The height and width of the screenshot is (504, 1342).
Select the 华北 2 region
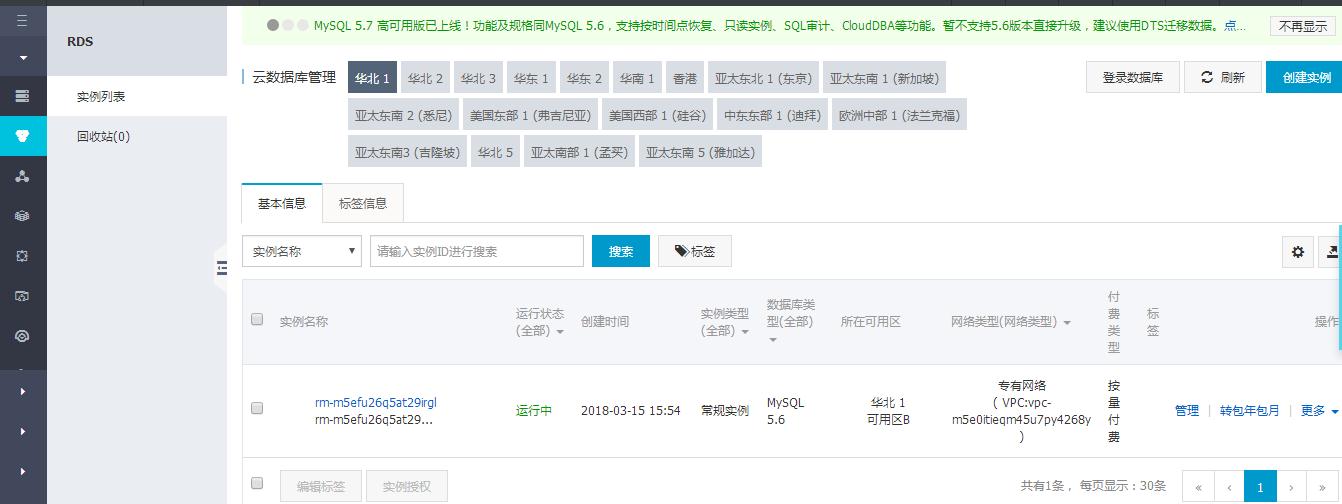426,78
